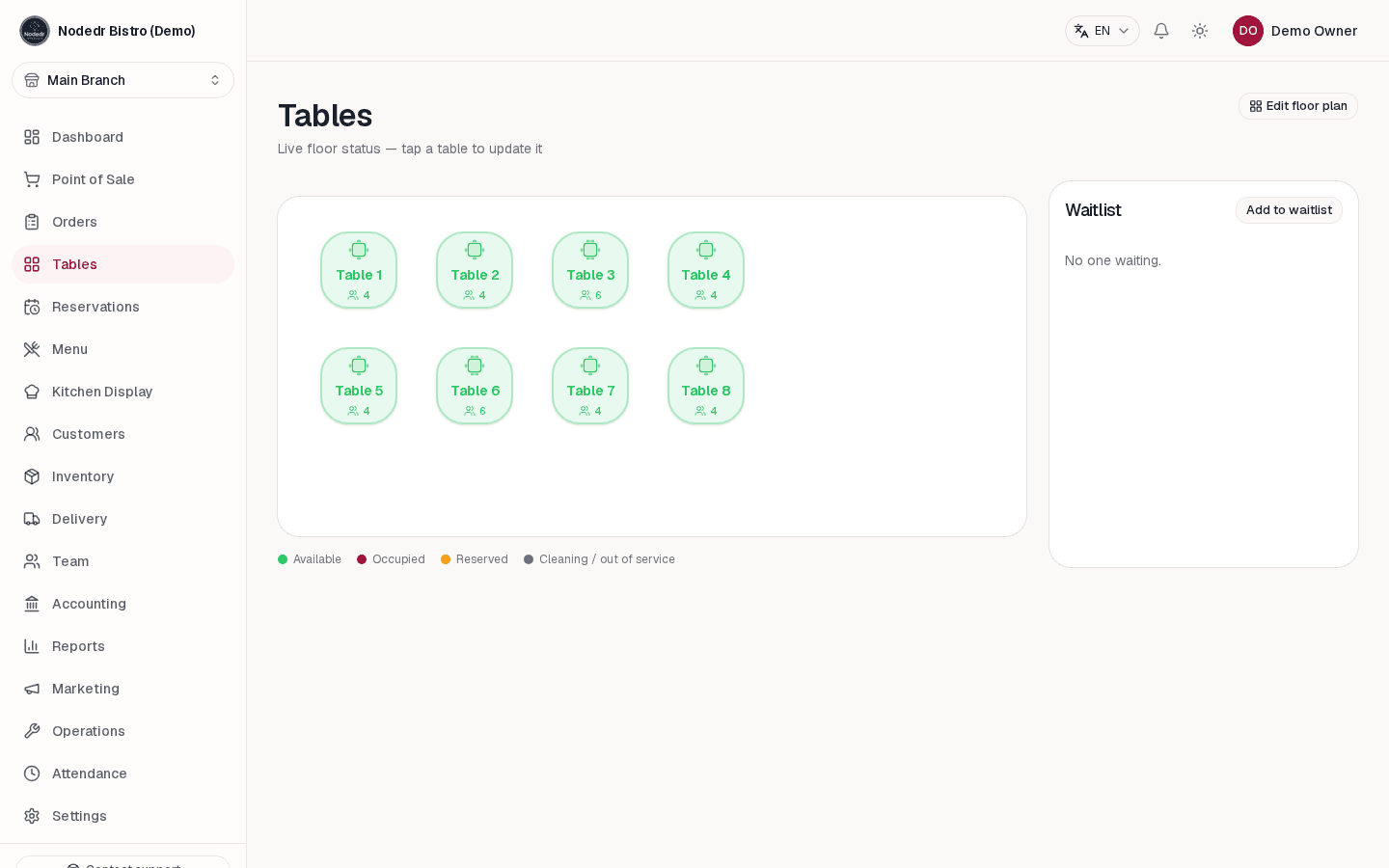Open Table 6 status
Image resolution: width=1389 pixels, height=868 pixels.
tap(475, 386)
